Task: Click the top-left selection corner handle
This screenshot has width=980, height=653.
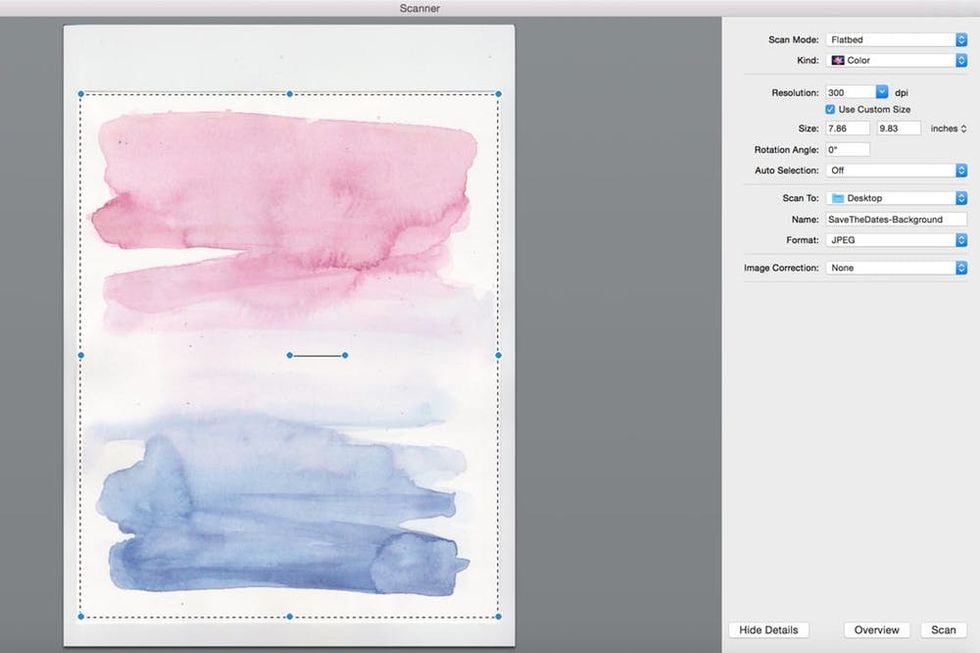Action: tap(81, 94)
